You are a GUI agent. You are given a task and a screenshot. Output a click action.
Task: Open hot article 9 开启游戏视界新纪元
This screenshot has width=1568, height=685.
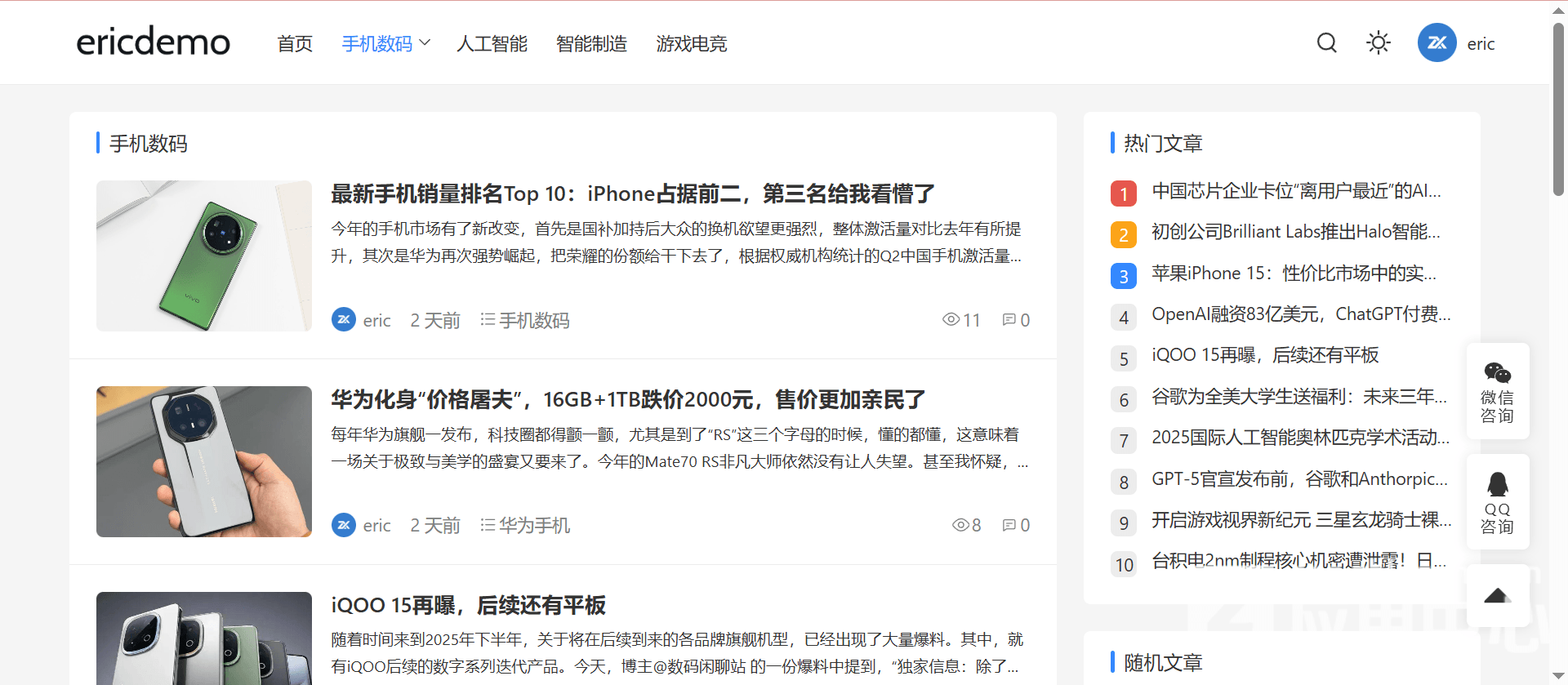click(1302, 520)
